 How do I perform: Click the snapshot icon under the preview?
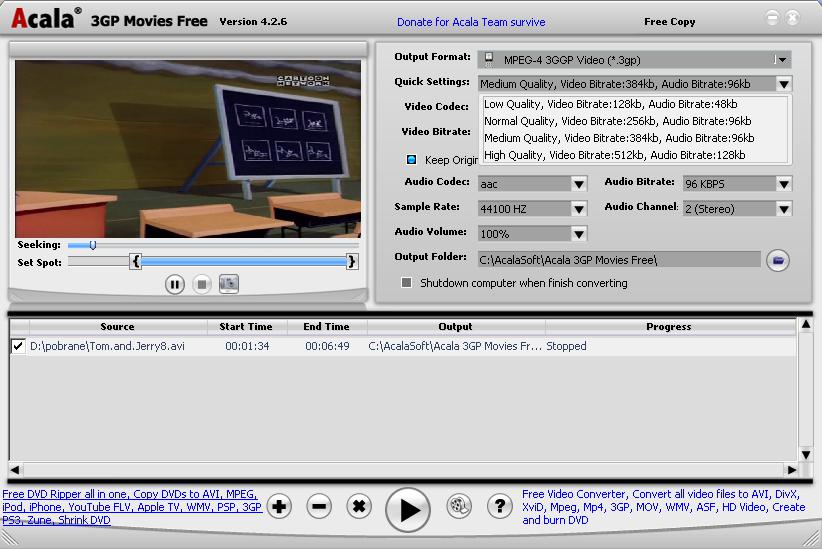point(229,284)
